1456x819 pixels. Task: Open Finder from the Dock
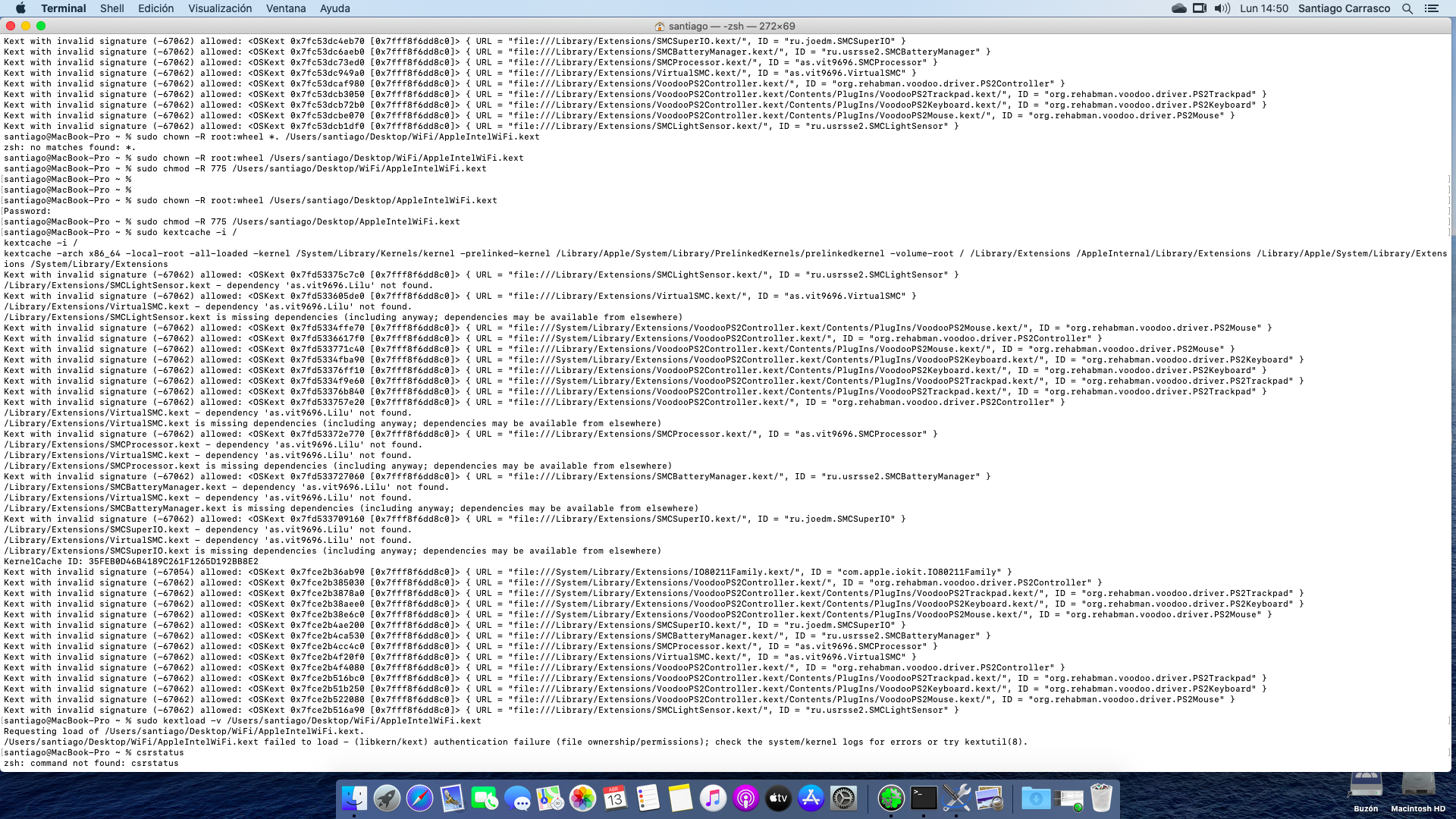pyautogui.click(x=354, y=798)
